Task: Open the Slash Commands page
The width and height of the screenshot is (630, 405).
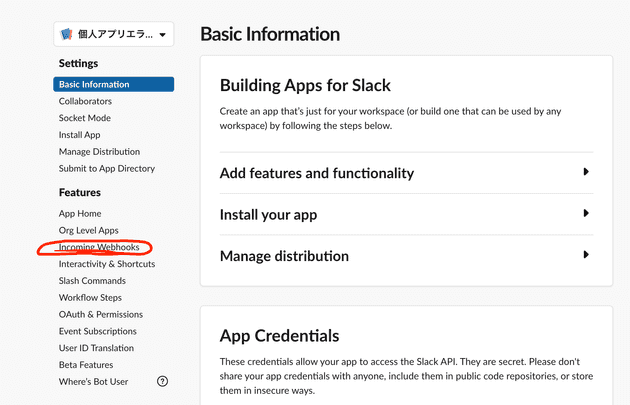Action: pos(92,281)
